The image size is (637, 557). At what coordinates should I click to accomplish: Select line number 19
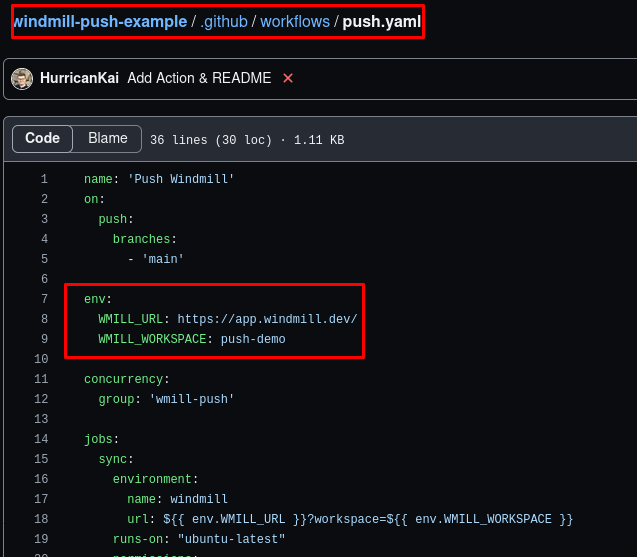pos(41,539)
